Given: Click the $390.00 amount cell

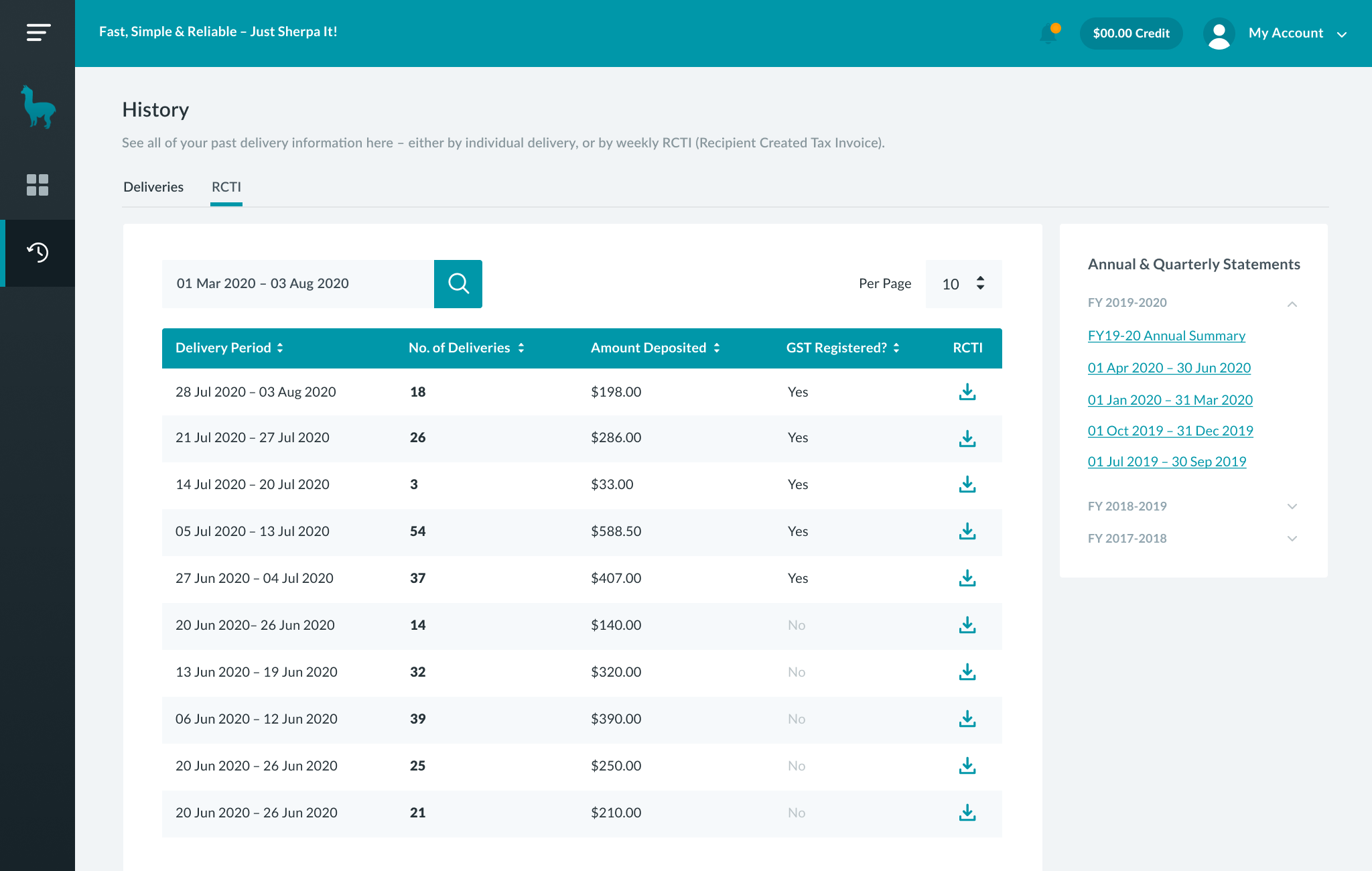Looking at the screenshot, I should [x=616, y=719].
